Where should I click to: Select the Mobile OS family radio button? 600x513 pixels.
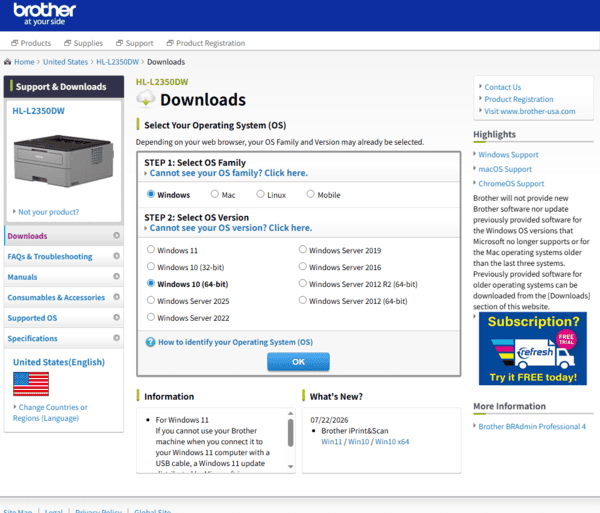pos(310,194)
